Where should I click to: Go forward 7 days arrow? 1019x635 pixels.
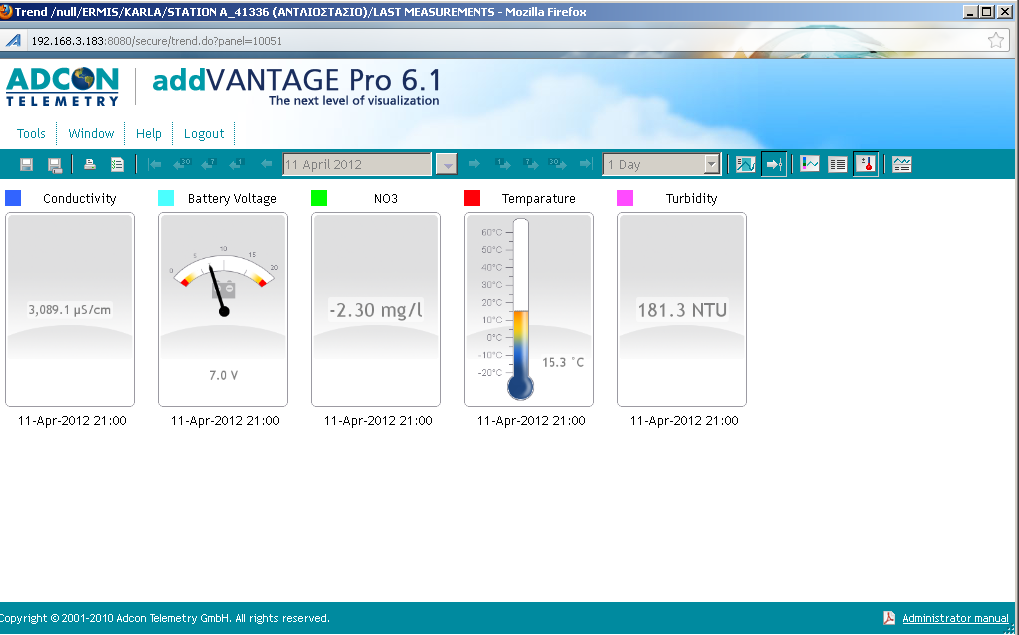click(530, 164)
